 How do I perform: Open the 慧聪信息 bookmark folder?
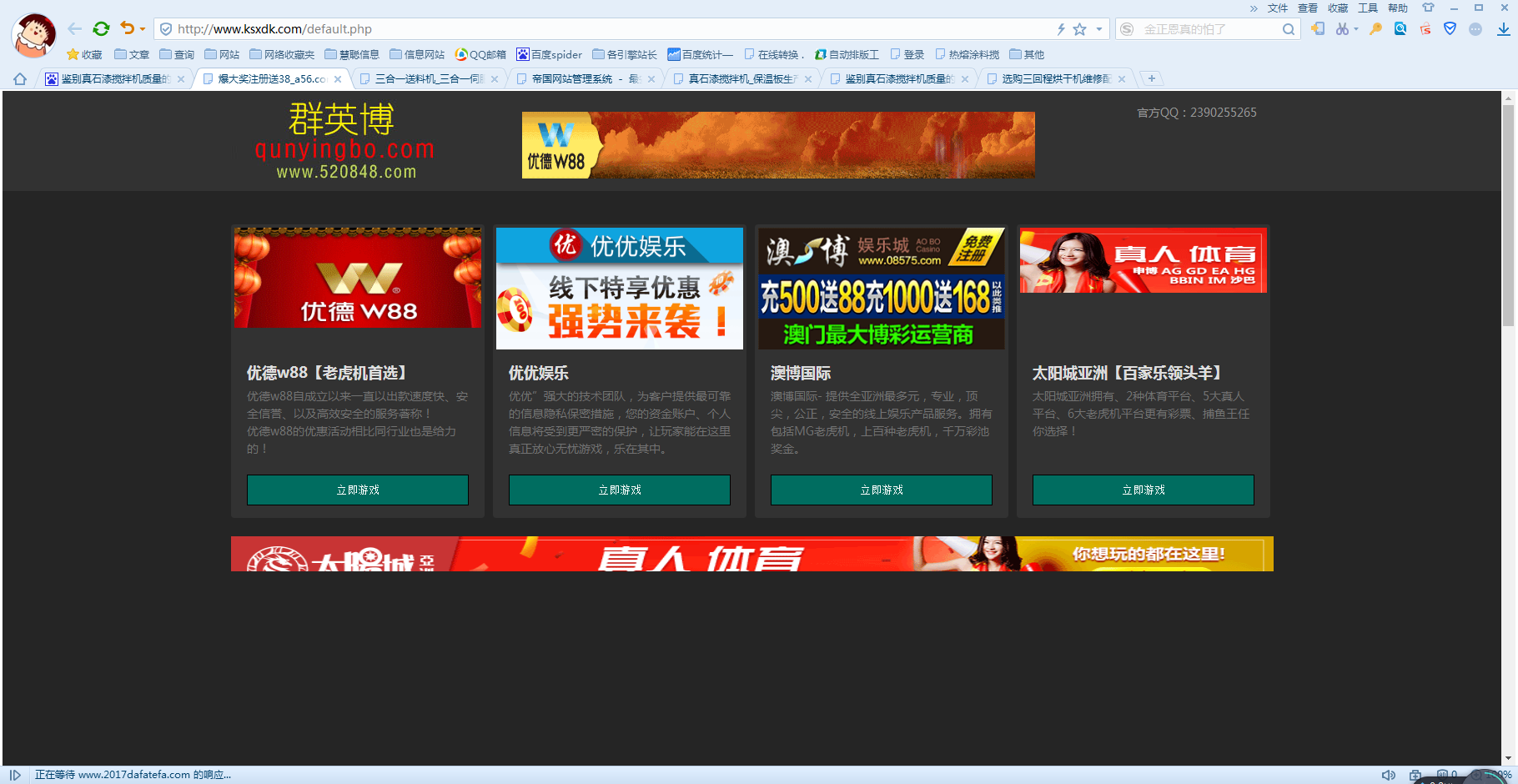pyautogui.click(x=352, y=54)
